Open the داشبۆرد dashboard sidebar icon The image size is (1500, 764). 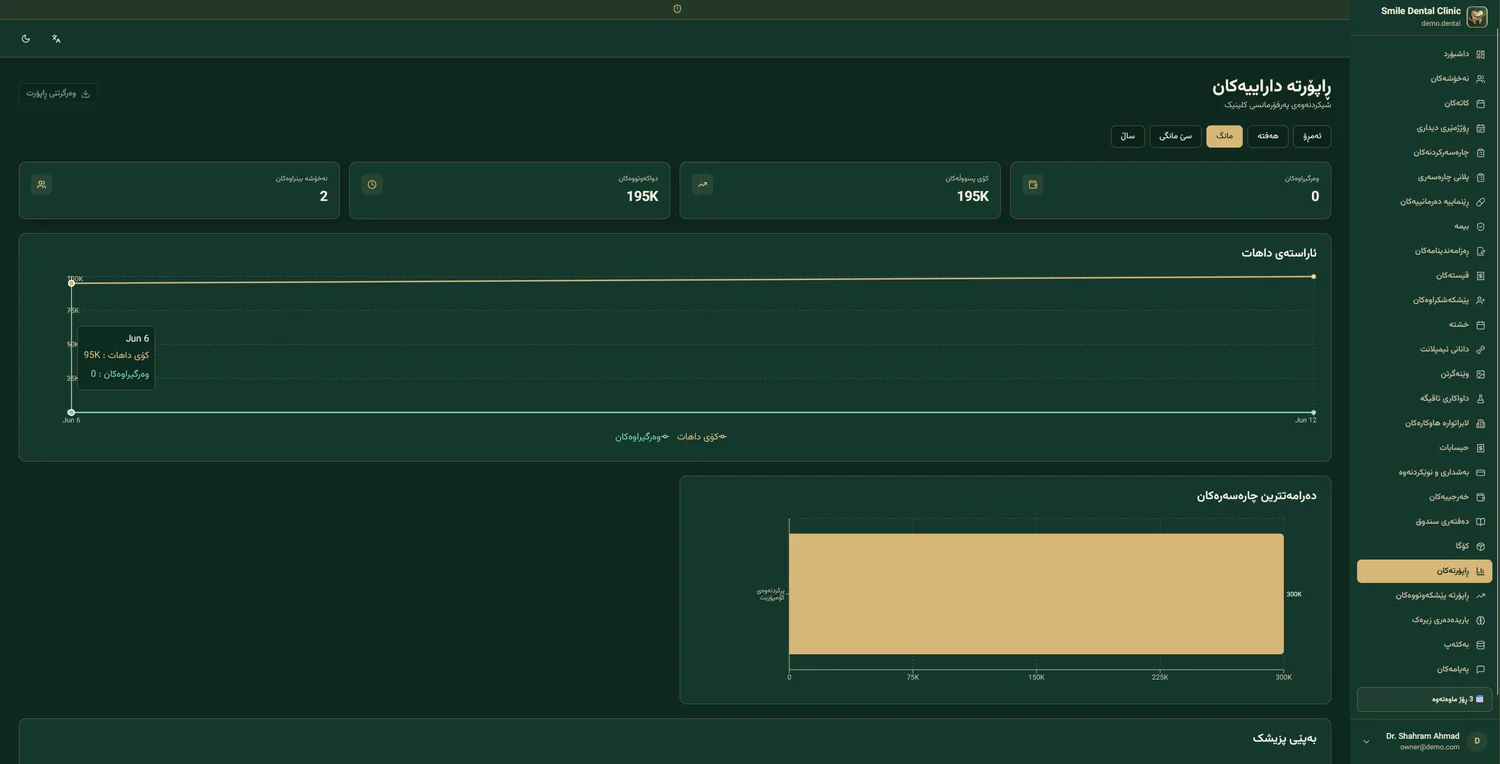[x=1481, y=54]
